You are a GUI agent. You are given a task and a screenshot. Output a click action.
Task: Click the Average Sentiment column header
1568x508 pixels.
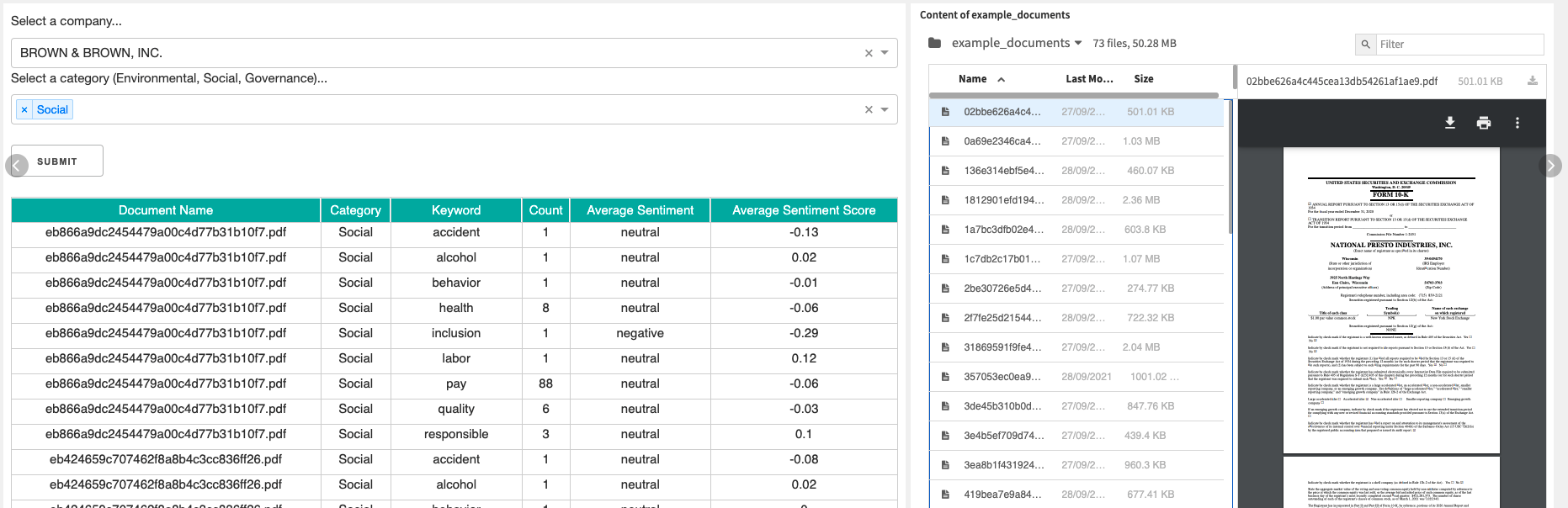click(640, 210)
